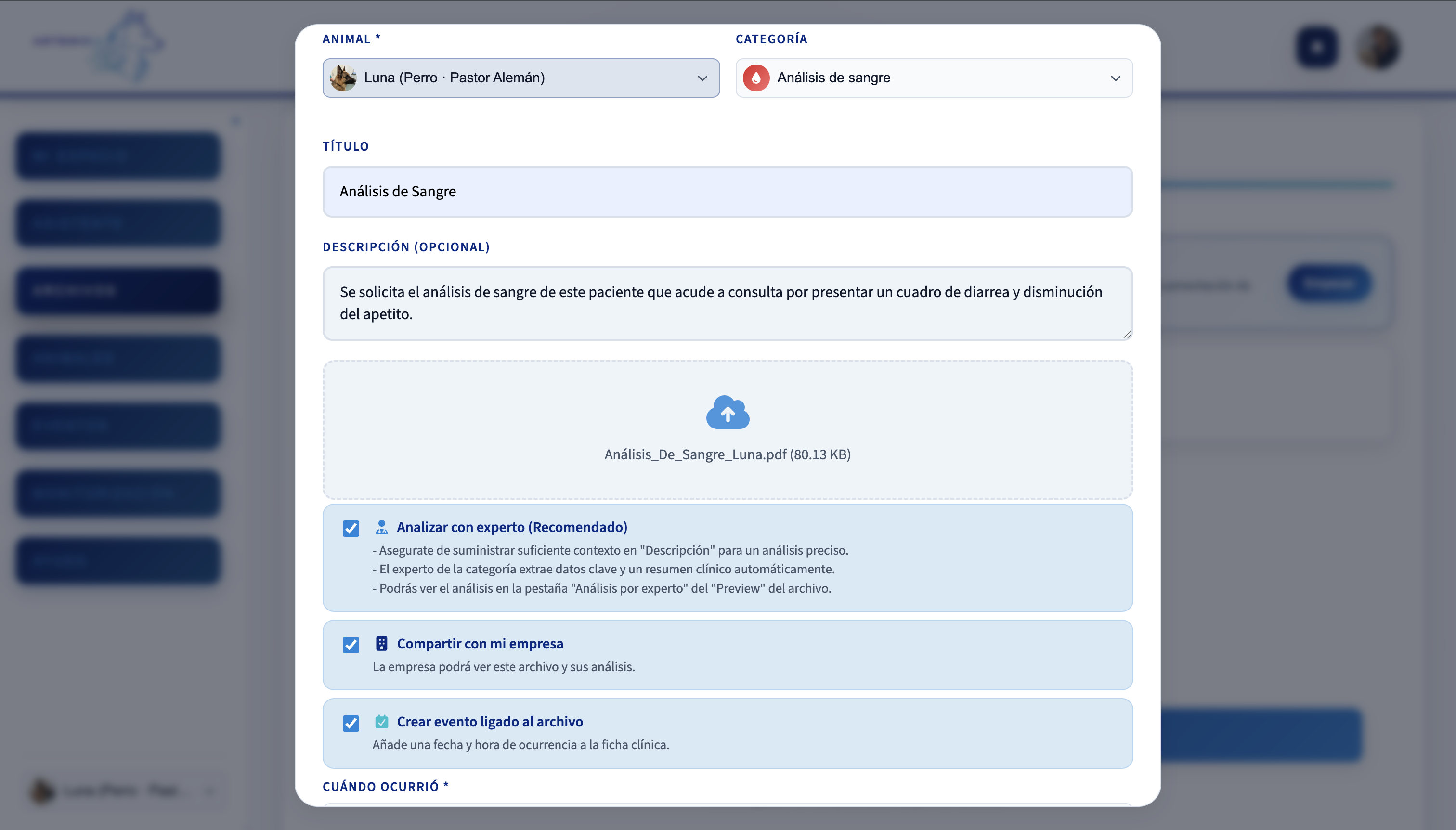The image size is (1456, 830).
Task: Uncheck Crear evento ligado al archivo checkbox
Action: 351,723
